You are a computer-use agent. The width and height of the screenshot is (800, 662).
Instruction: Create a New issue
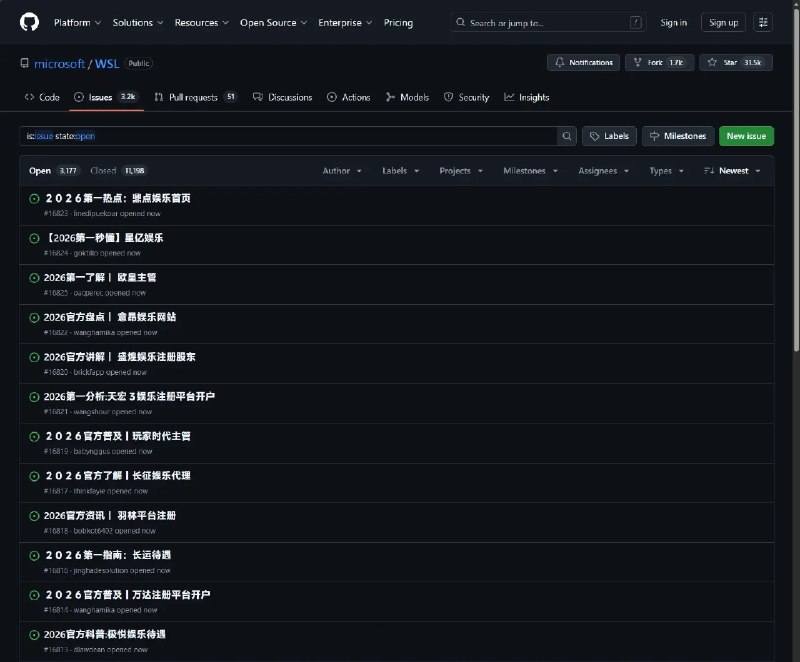[746, 136]
